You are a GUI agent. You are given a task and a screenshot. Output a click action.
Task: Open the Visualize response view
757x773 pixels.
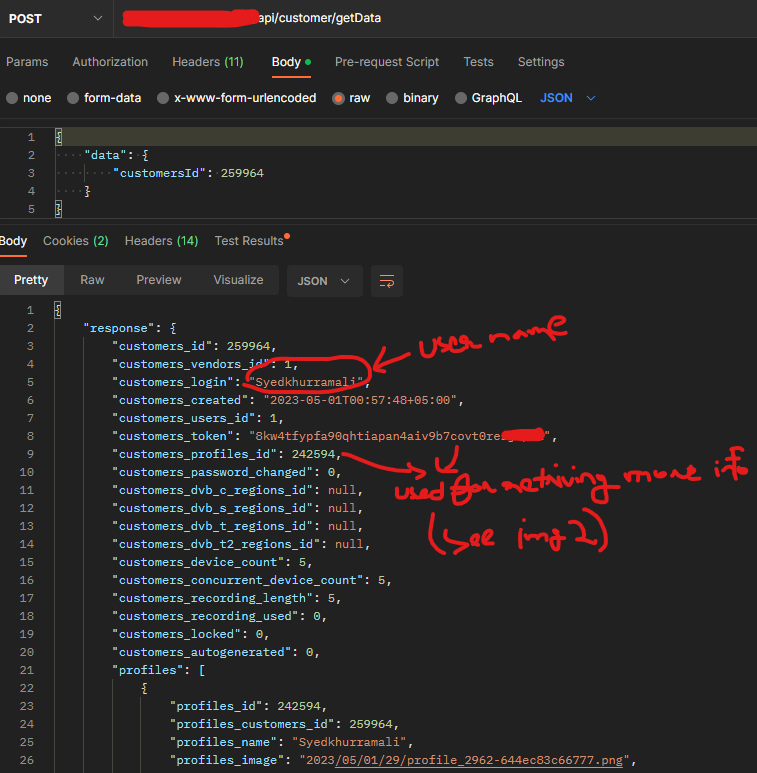click(238, 280)
